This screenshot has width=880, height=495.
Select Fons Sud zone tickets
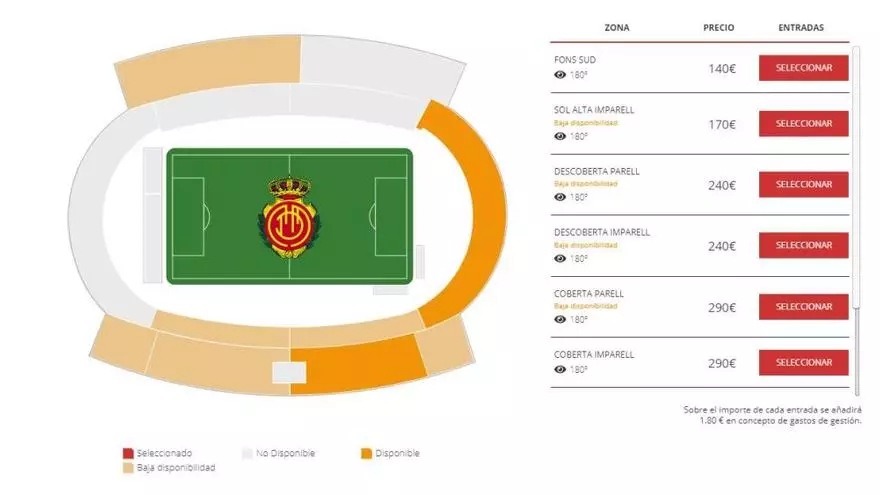point(803,67)
